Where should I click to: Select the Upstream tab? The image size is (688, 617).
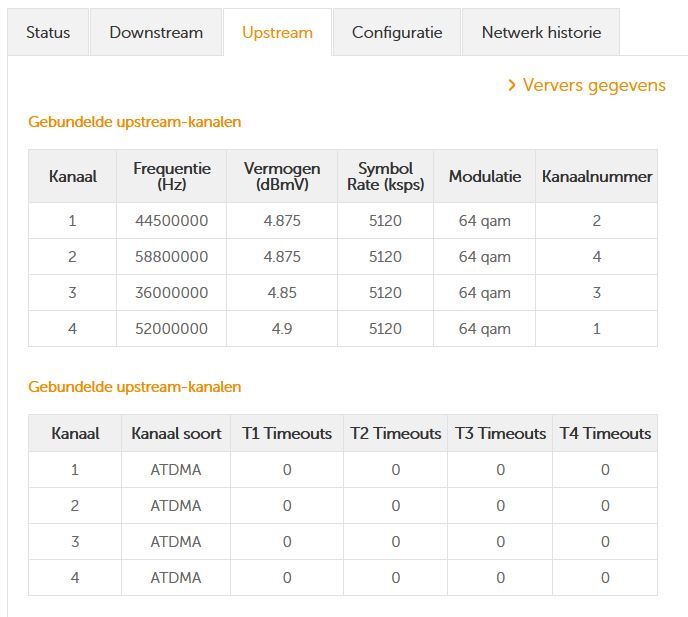(x=277, y=32)
